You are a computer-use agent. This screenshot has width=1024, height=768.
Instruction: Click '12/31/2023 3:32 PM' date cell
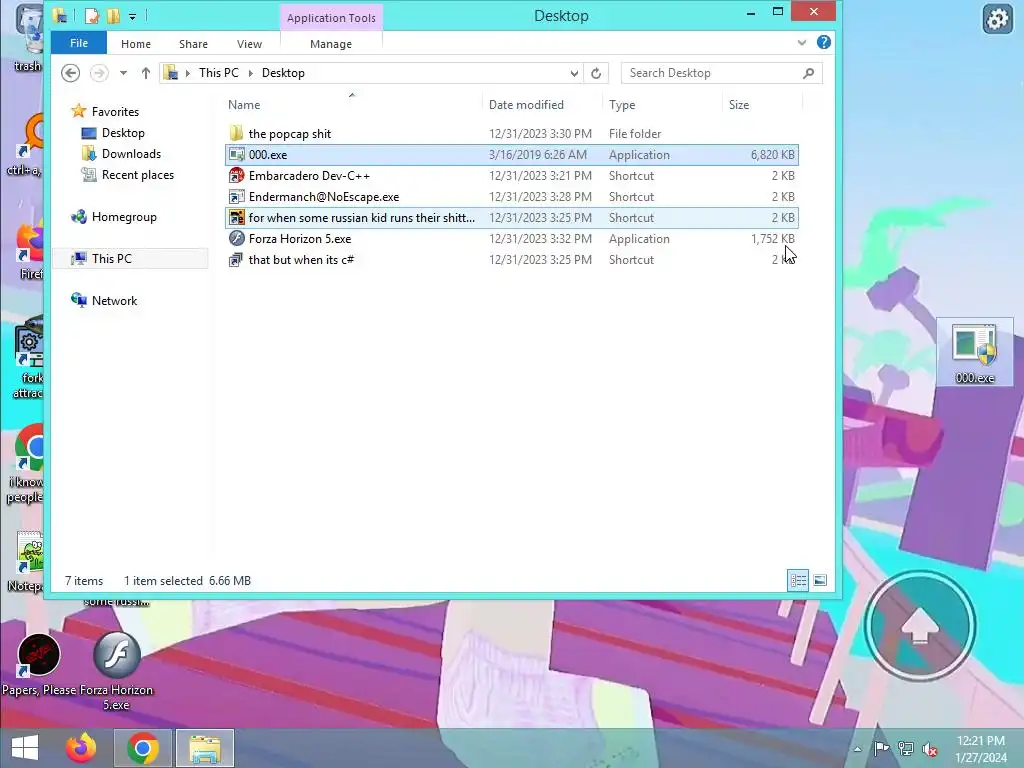tap(540, 238)
